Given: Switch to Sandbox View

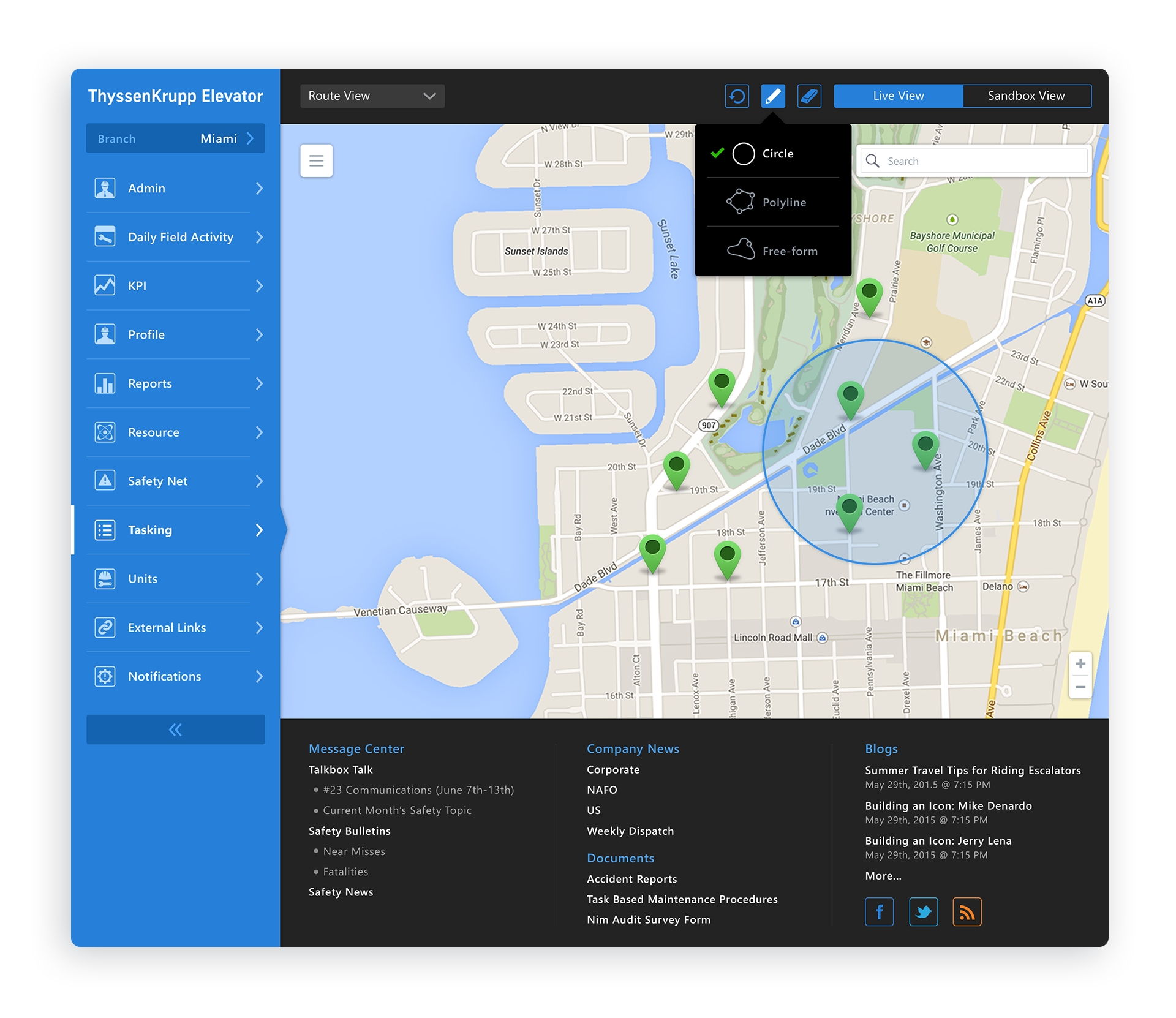Looking at the screenshot, I should (1027, 96).
